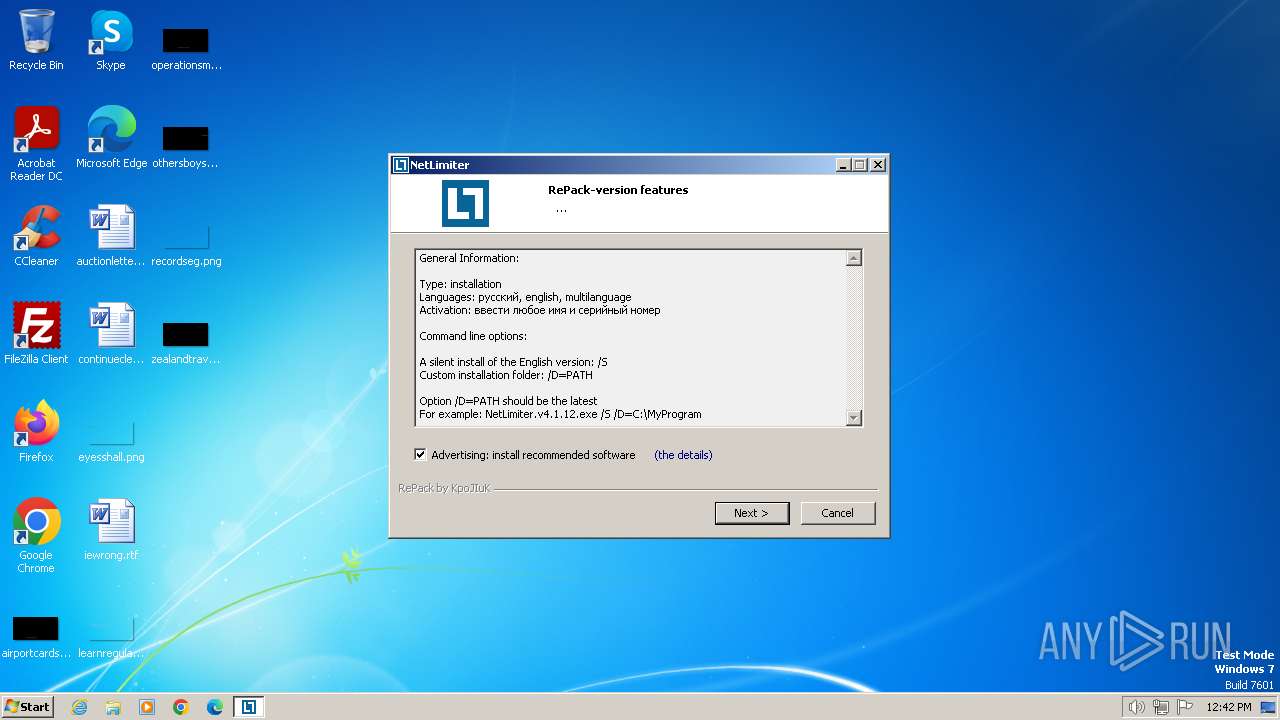Launch Skype from the desktop

click(x=110, y=40)
